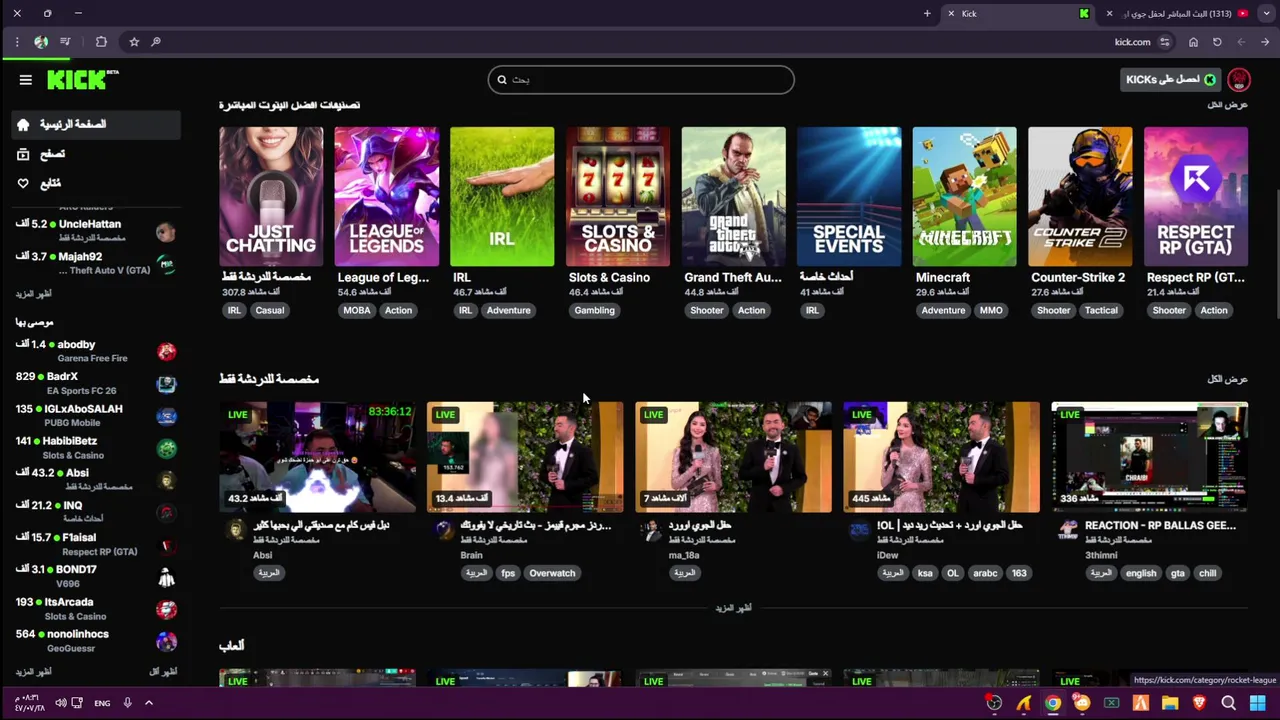Open Brave browser from the taskbar
Viewport: 1280px width, 720px height.
pos(1199,703)
